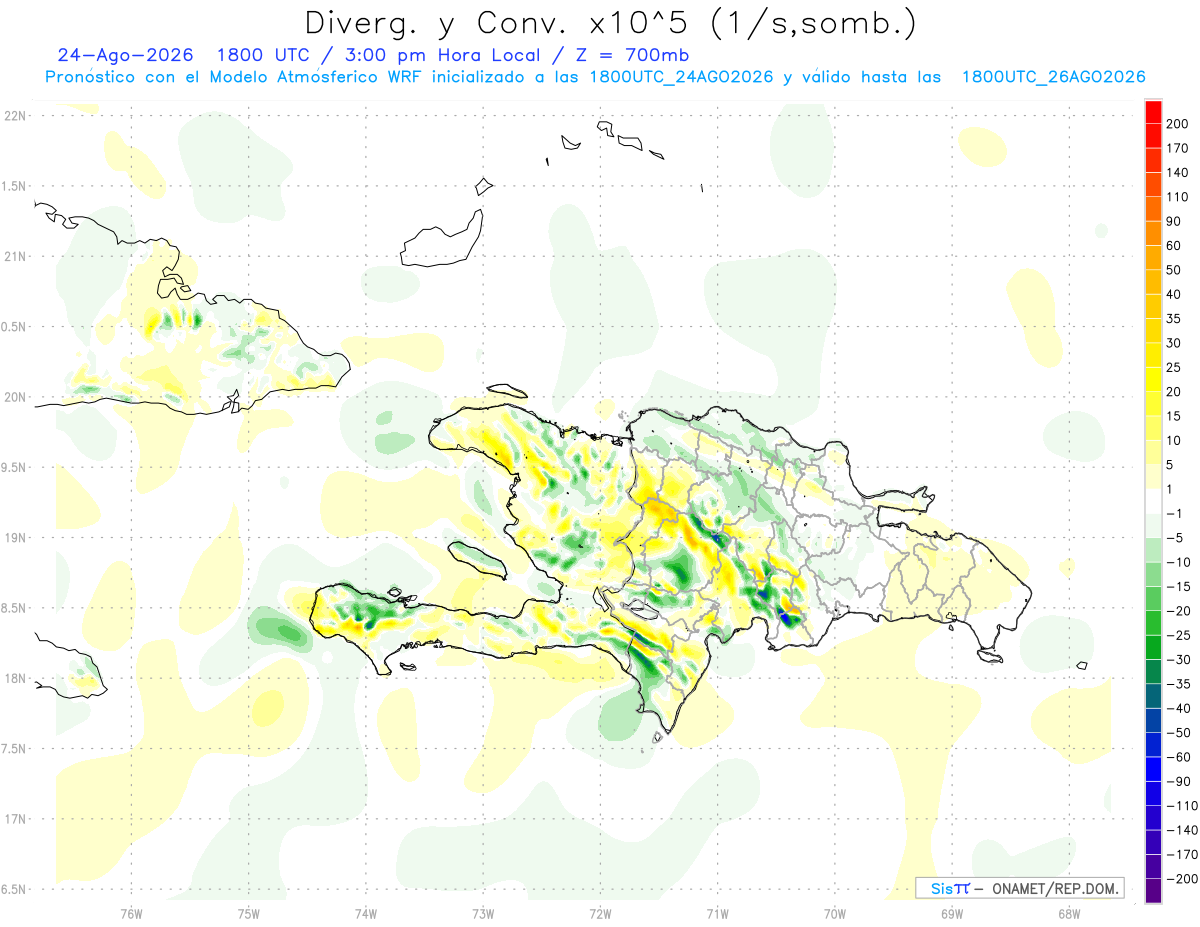This screenshot has width=1200, height=927.
Task: Click the "74W" longitude label
Action: 366,912
